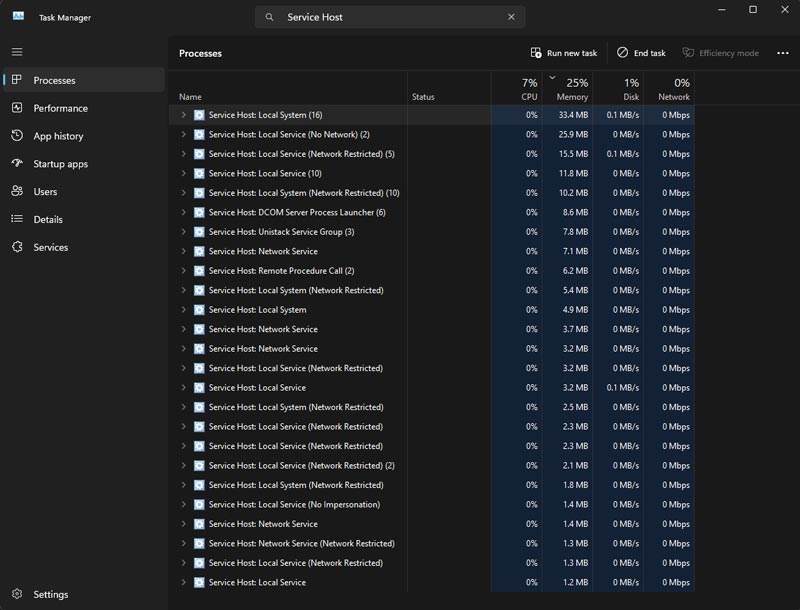800x610 pixels.
Task: Expand Local Service (No Network) (2)
Action: click(183, 135)
